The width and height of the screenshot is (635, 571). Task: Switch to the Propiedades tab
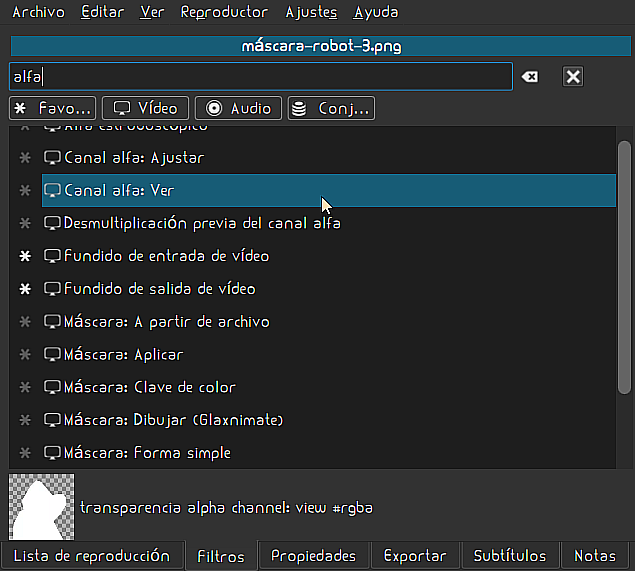click(x=313, y=556)
